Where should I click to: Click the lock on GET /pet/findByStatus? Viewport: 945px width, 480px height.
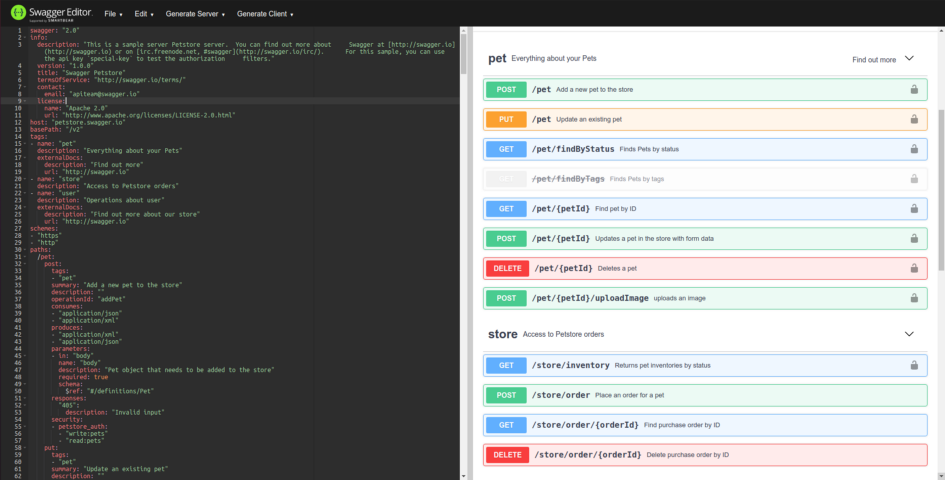tap(914, 149)
